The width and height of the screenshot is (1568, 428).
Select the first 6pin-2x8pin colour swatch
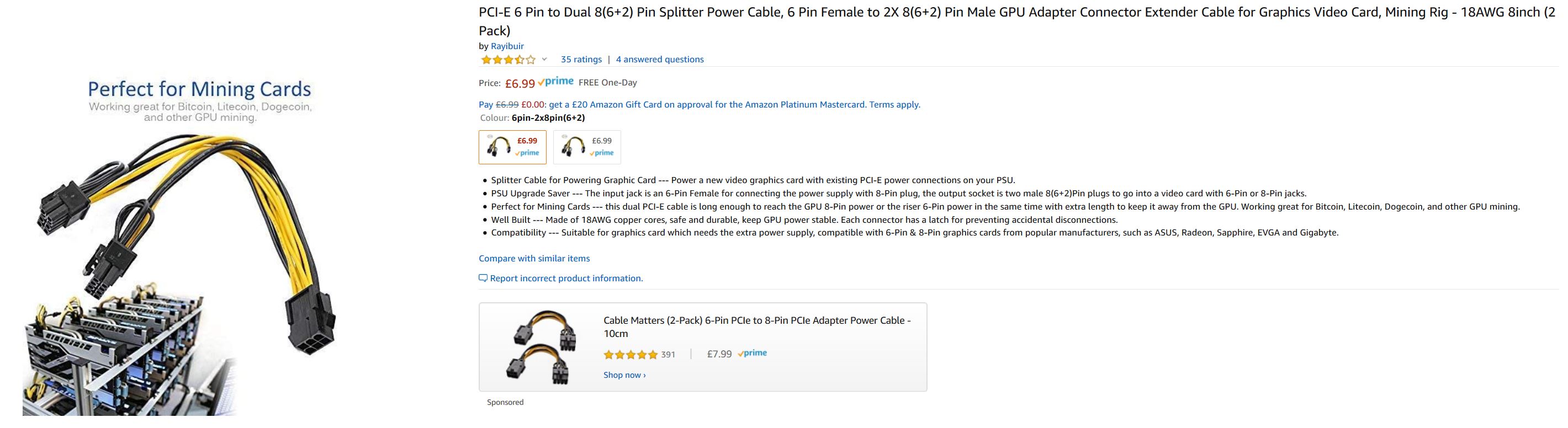coord(512,147)
